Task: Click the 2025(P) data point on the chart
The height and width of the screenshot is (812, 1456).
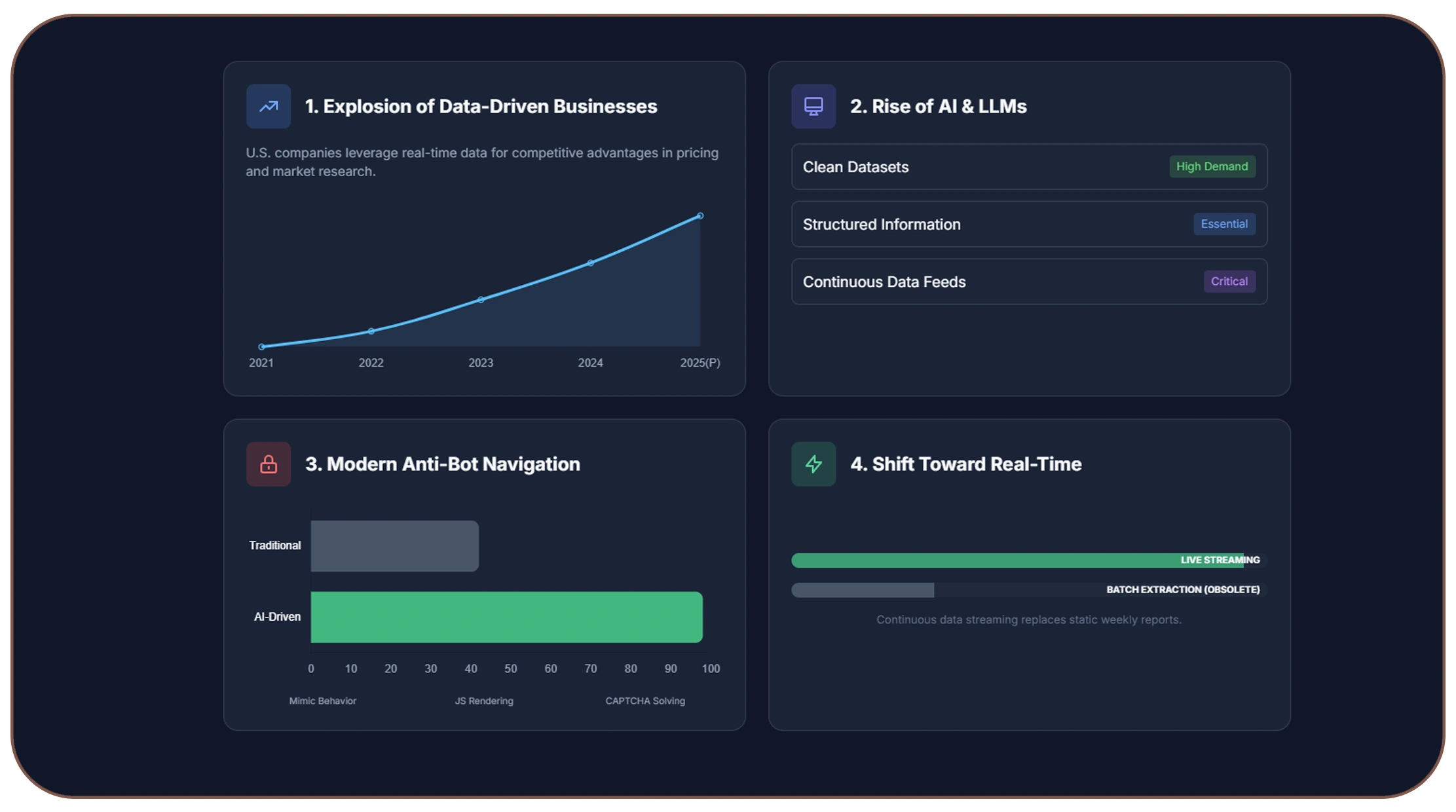Action: point(700,215)
